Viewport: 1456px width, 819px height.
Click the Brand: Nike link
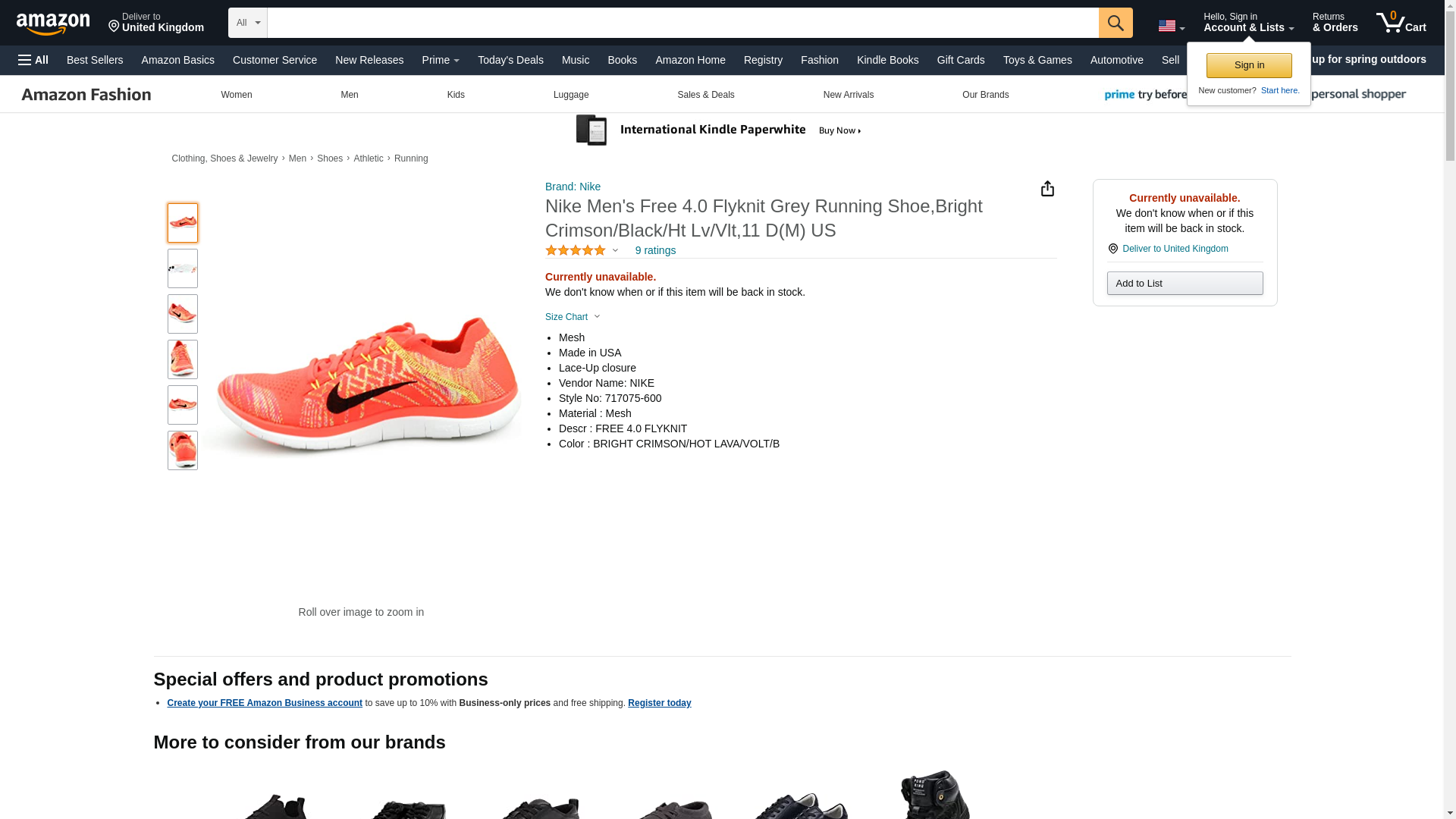click(x=573, y=187)
